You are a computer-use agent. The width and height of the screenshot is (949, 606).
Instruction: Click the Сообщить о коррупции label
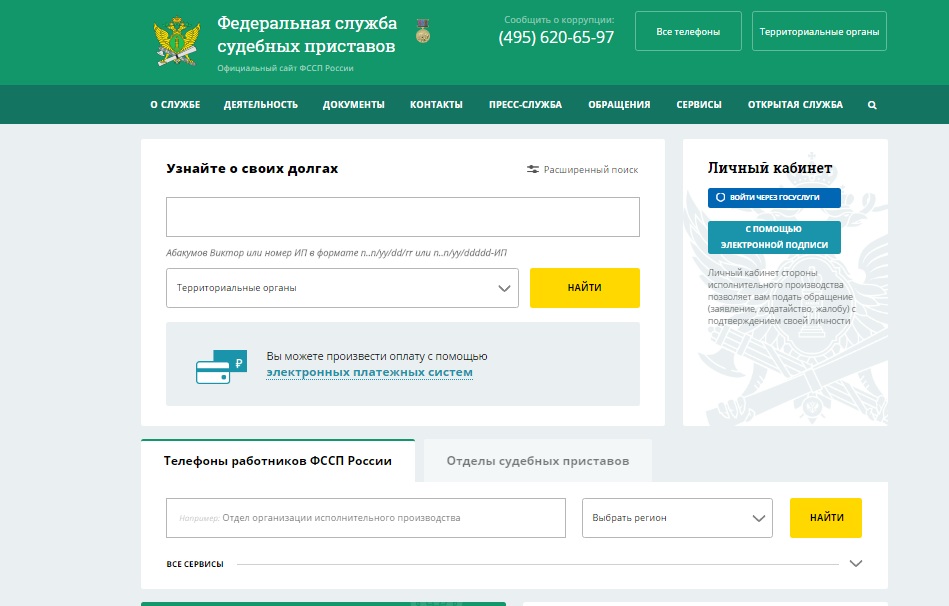click(559, 19)
